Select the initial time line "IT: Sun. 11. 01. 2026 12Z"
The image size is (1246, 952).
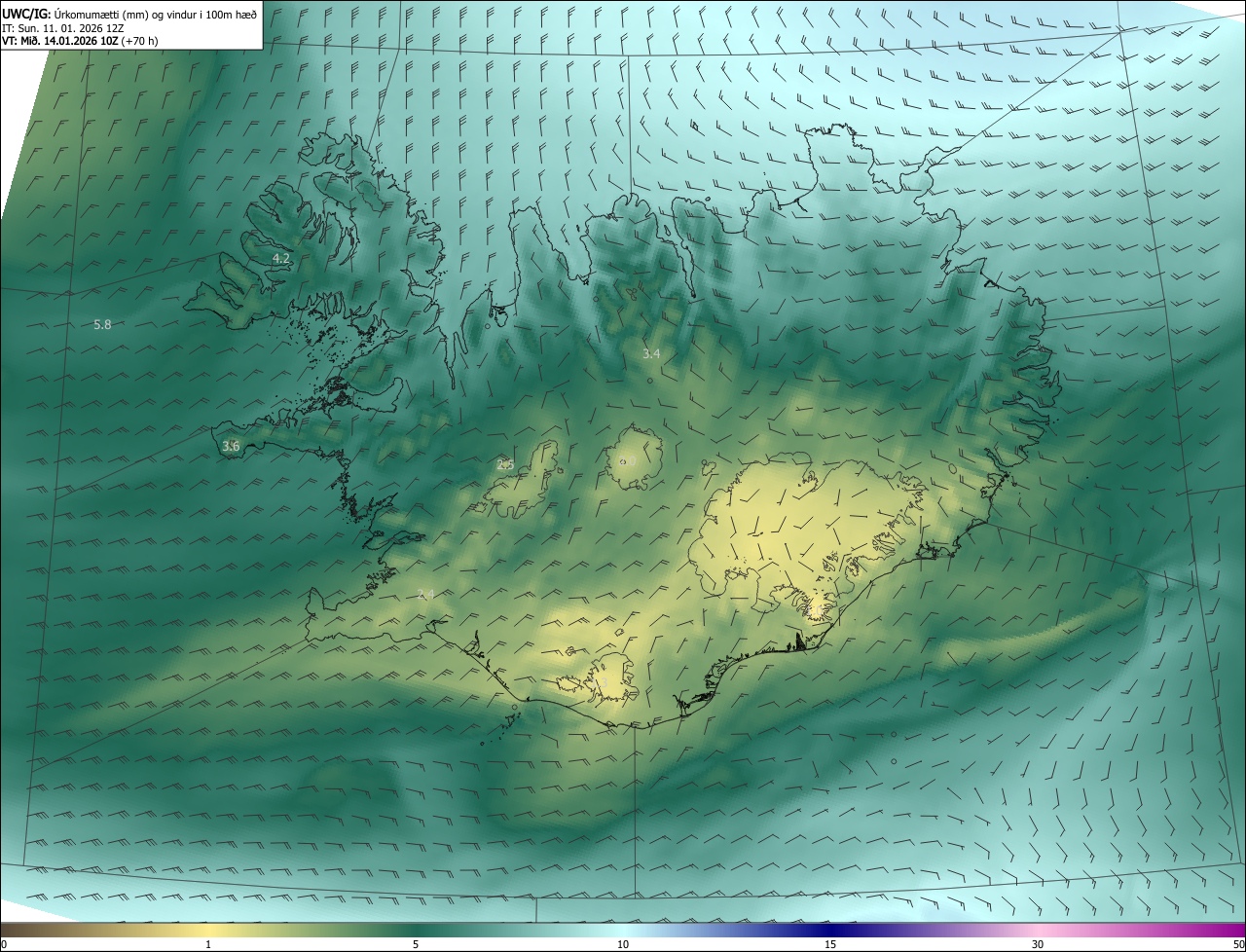coord(63,28)
